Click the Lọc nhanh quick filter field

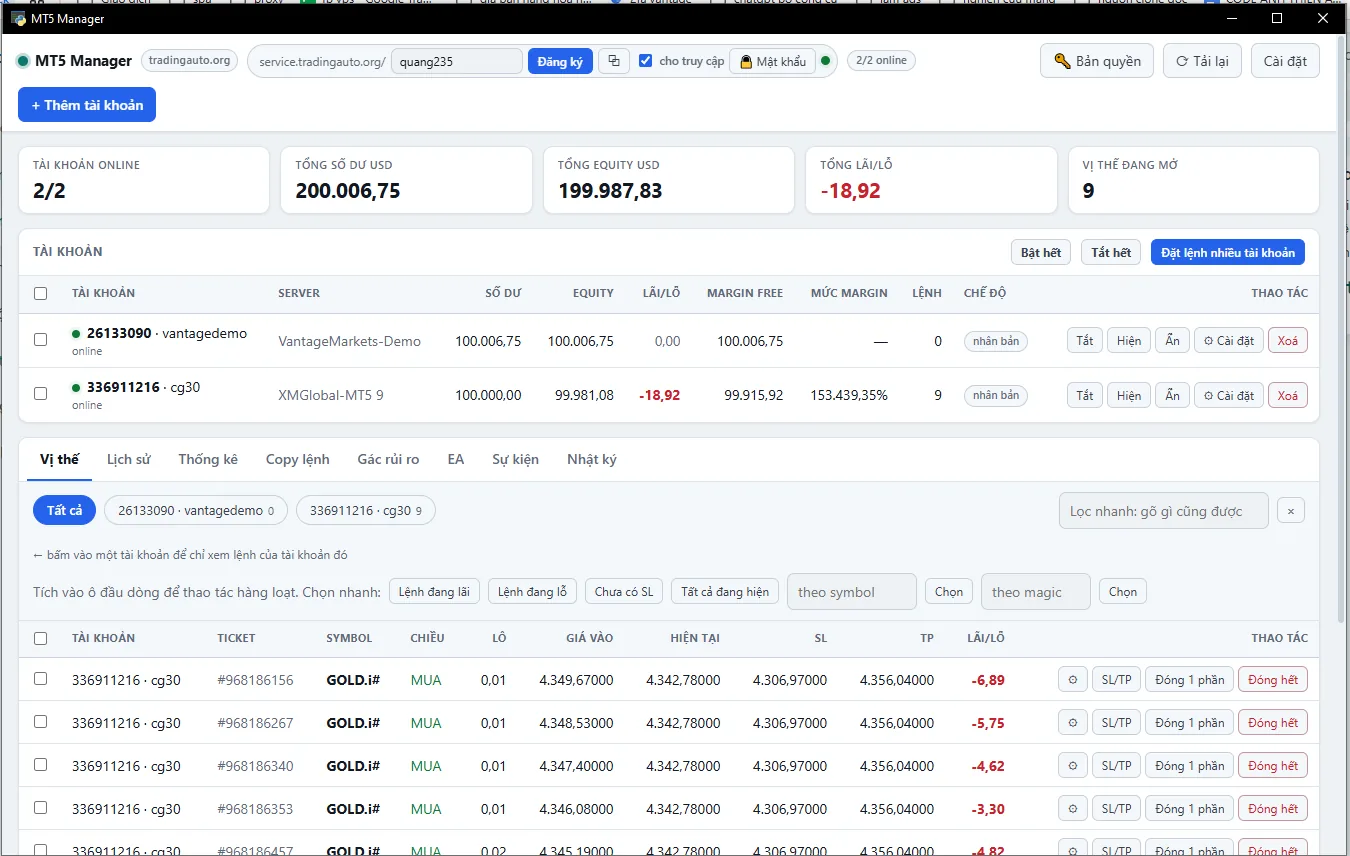(x=1164, y=511)
